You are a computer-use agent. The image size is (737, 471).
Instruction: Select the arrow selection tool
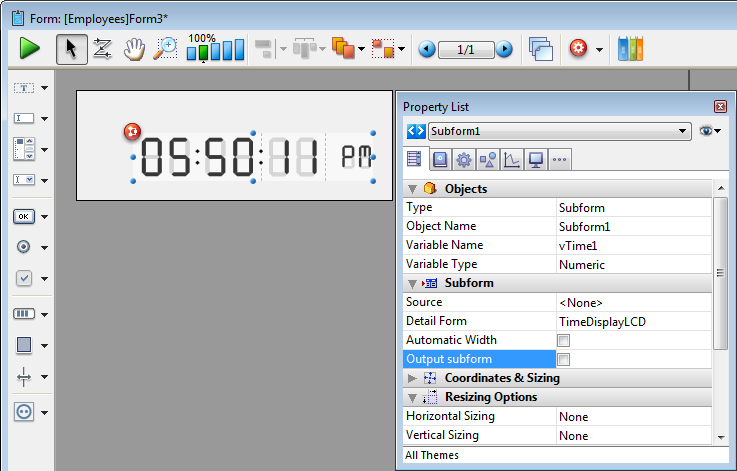pyautogui.click(x=71, y=48)
